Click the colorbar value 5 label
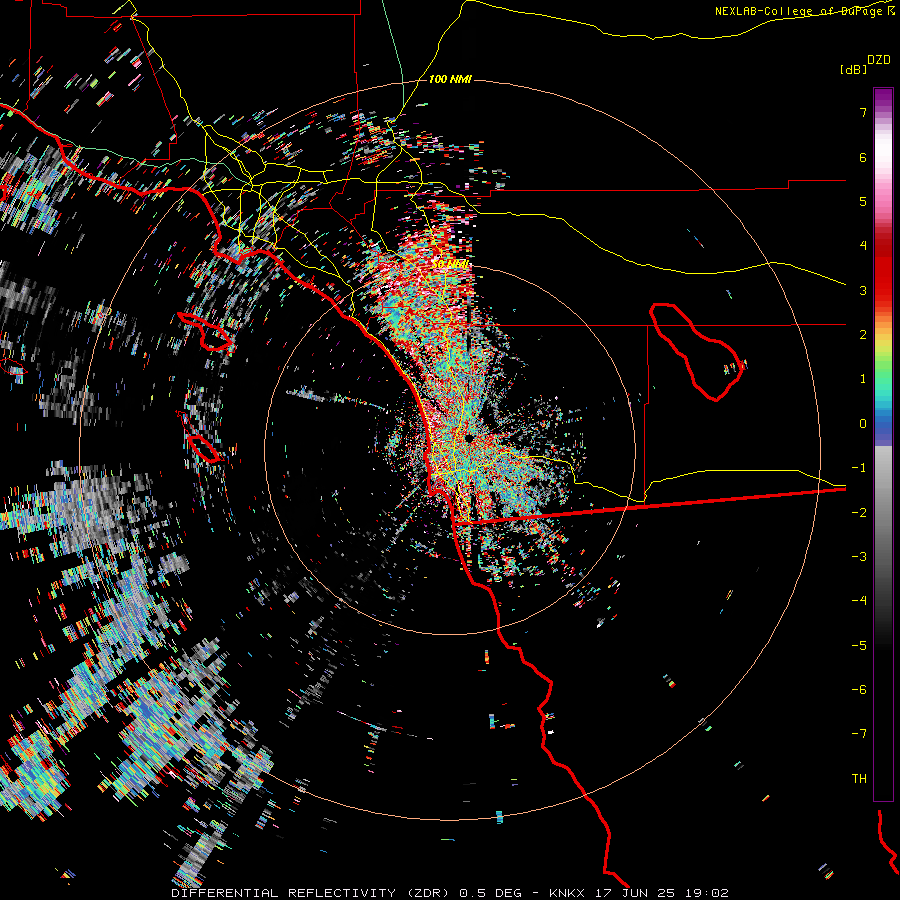The image size is (900, 900). [x=863, y=201]
